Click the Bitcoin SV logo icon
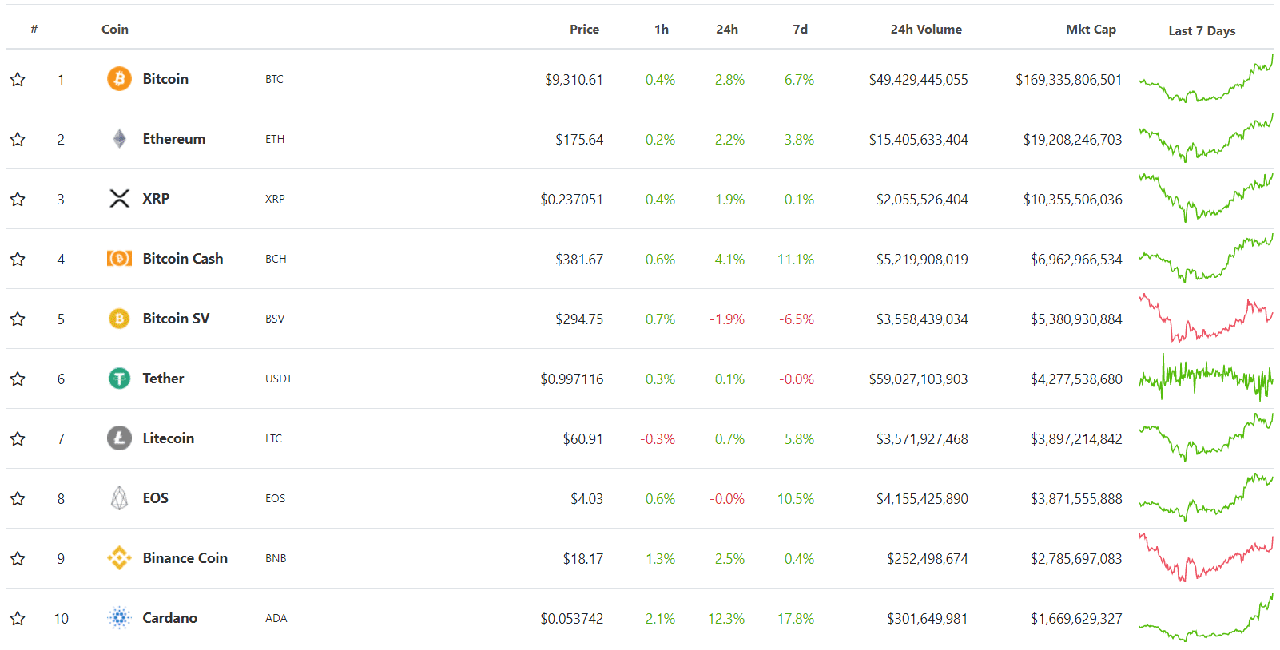The height and width of the screenshot is (650, 1280). (x=119, y=319)
